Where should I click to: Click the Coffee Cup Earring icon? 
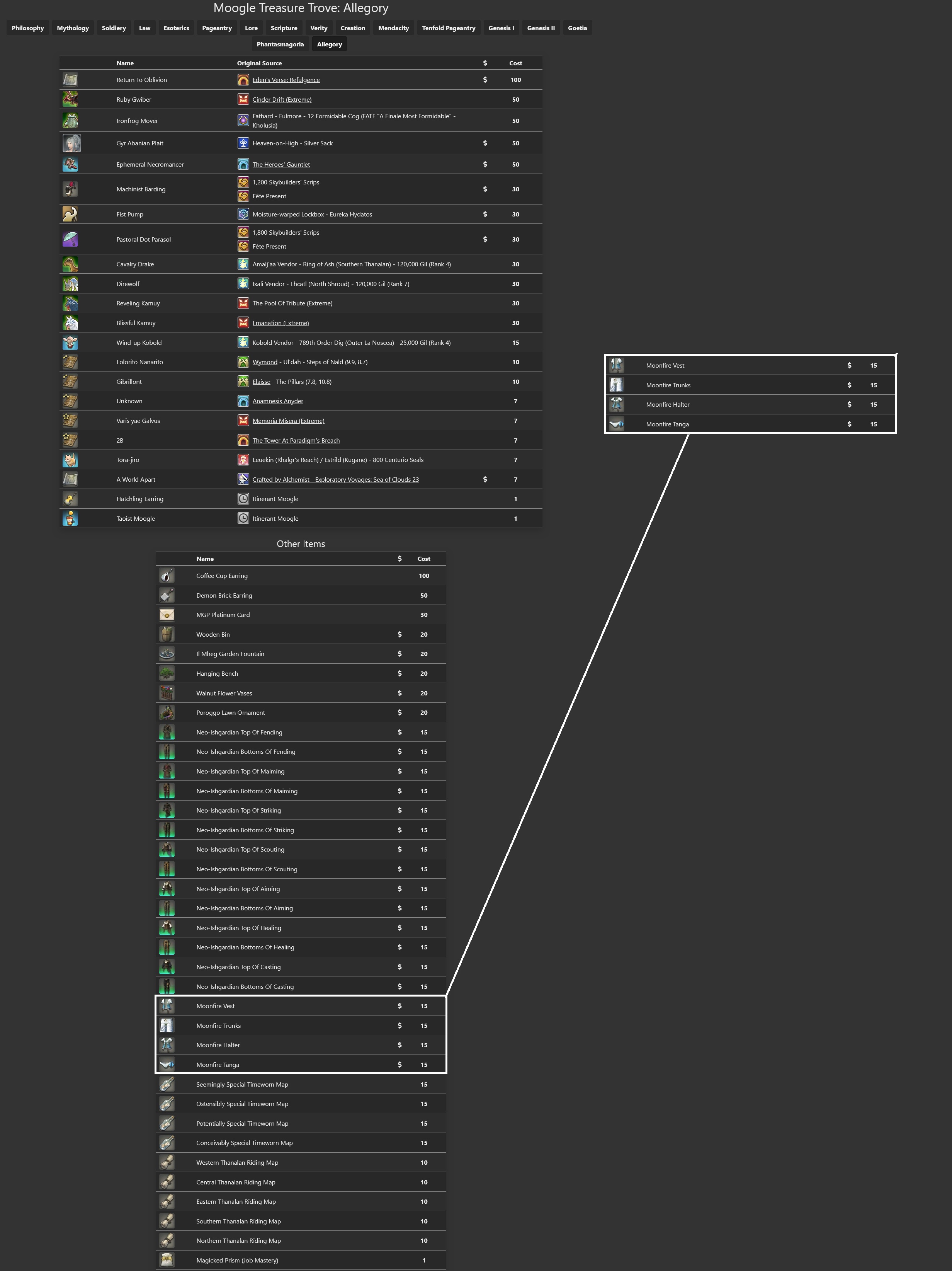[x=167, y=576]
